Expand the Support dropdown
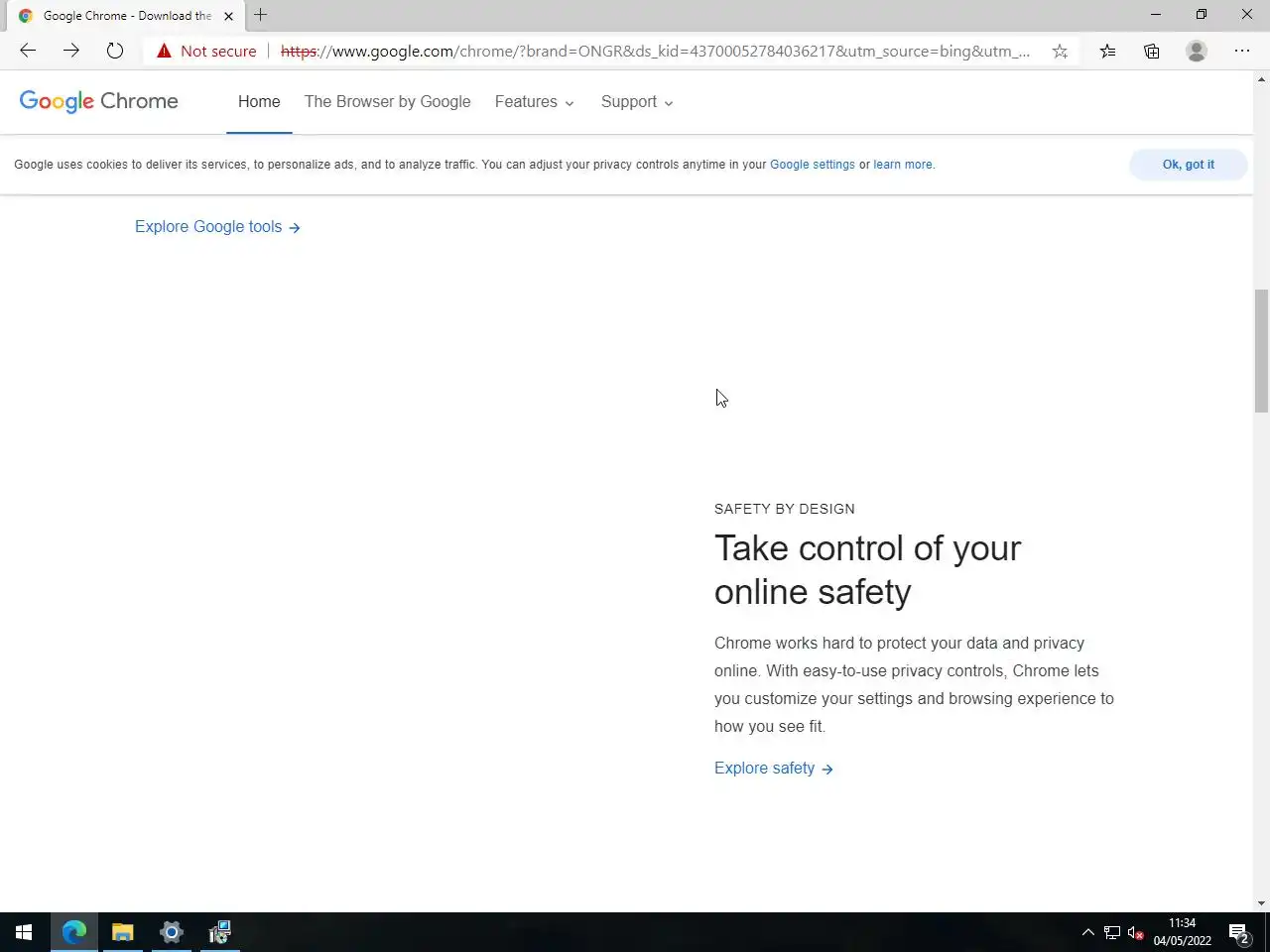This screenshot has height=952, width=1270. [x=637, y=101]
